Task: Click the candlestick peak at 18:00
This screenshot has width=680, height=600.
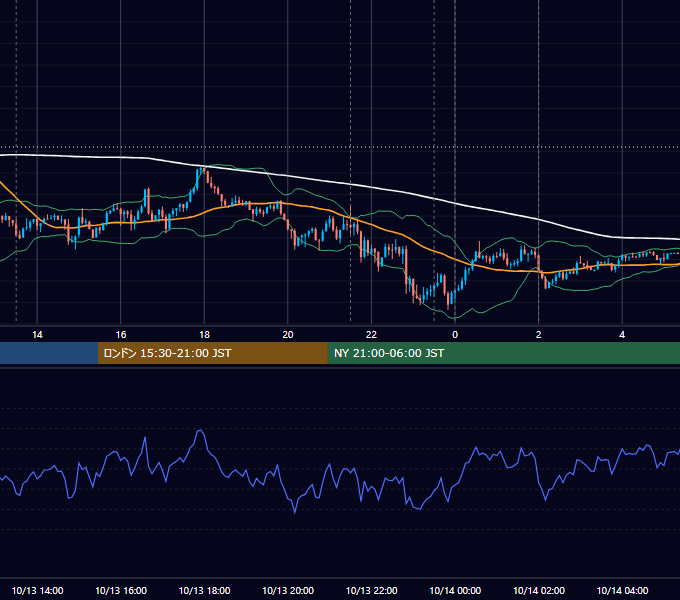Action: point(202,170)
